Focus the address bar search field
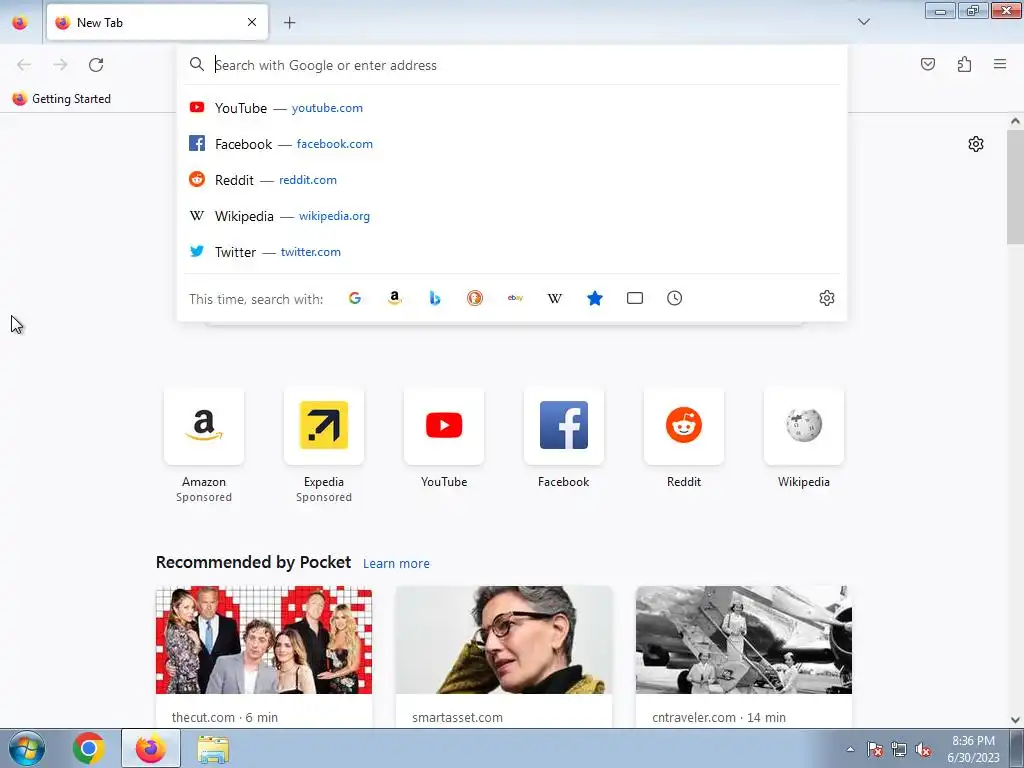This screenshot has width=1024, height=768. (512, 65)
